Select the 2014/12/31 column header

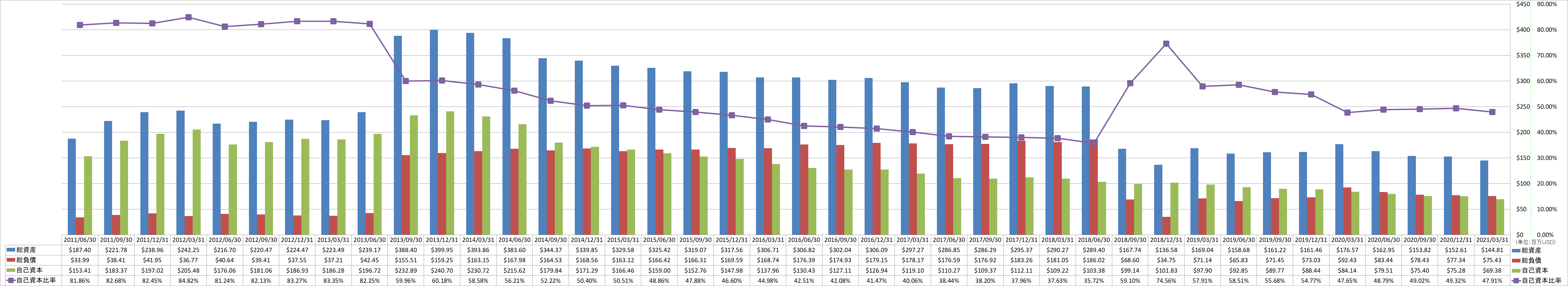point(587,240)
